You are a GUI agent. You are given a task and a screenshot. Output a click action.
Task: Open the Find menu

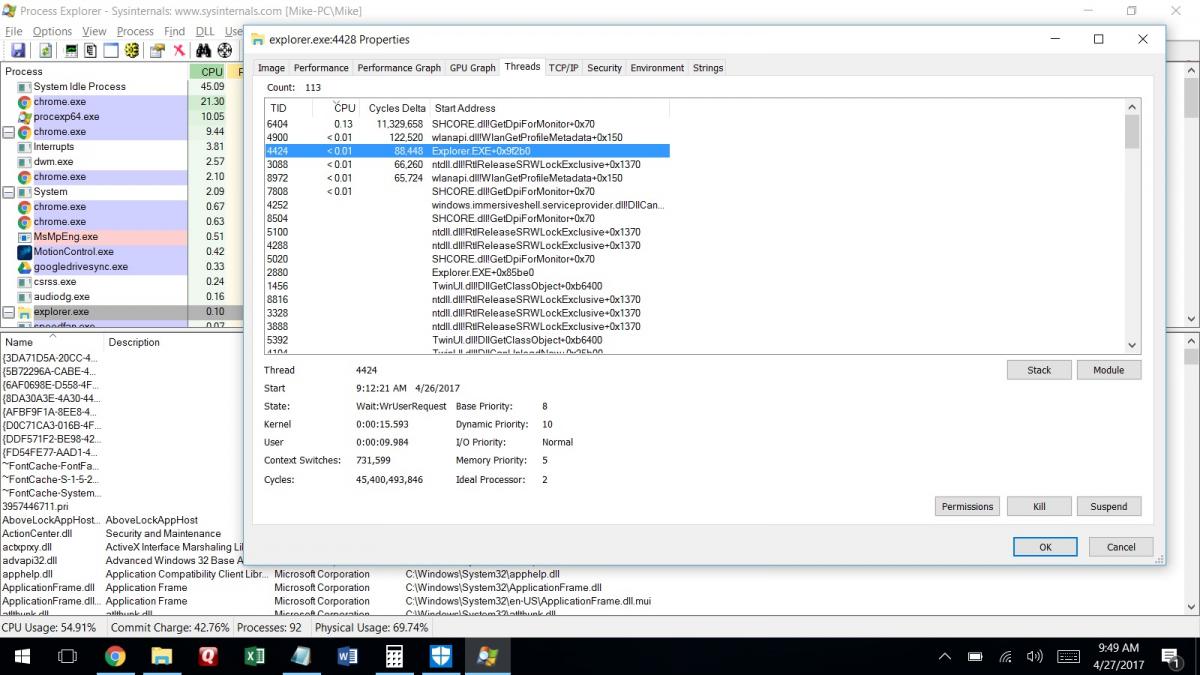coord(175,31)
